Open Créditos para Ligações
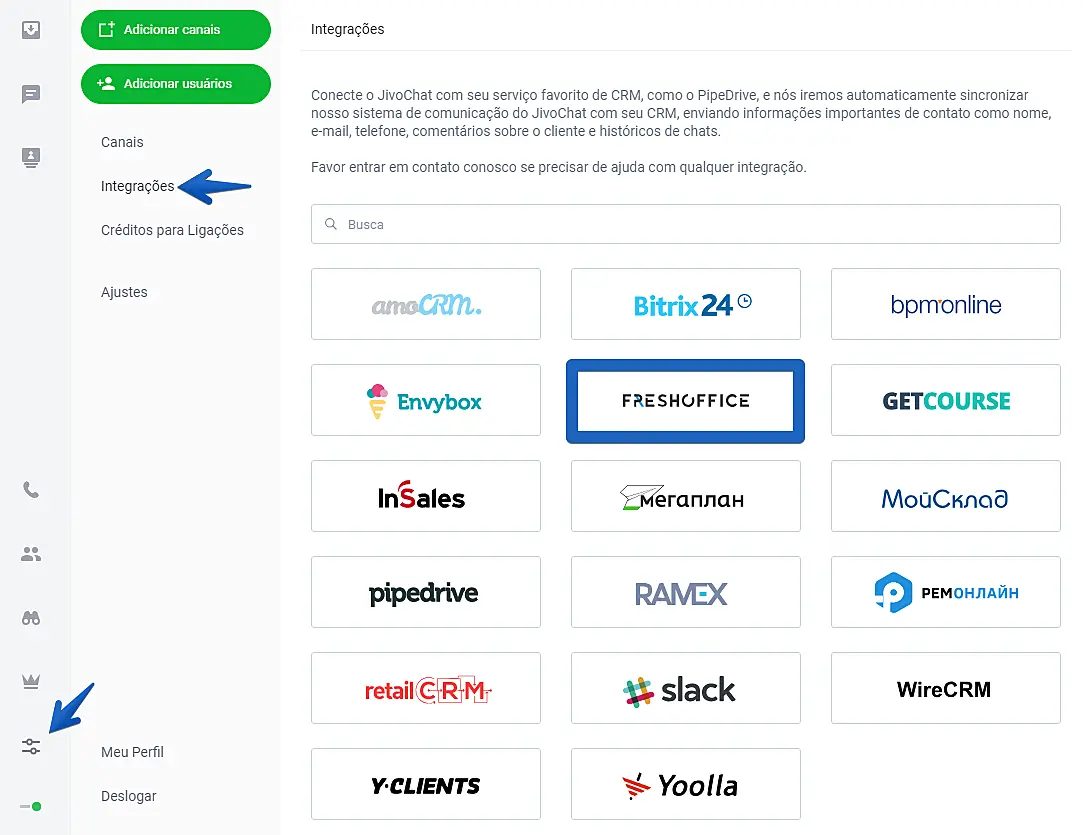This screenshot has width=1090, height=835. click(172, 230)
